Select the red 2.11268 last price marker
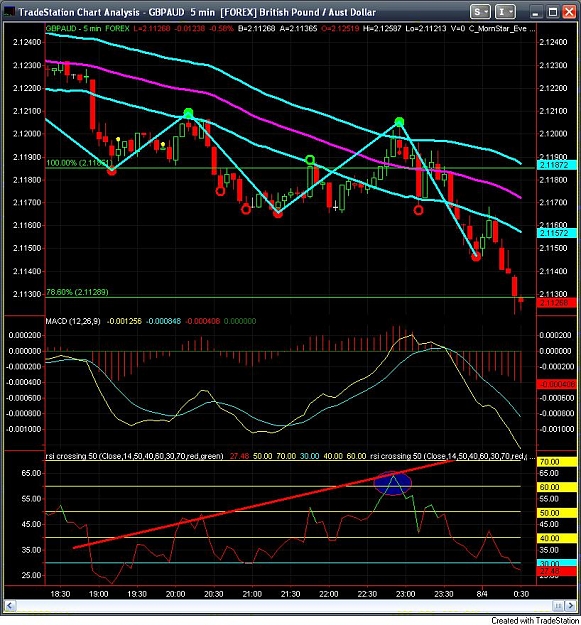581x625 pixels. (x=557, y=303)
